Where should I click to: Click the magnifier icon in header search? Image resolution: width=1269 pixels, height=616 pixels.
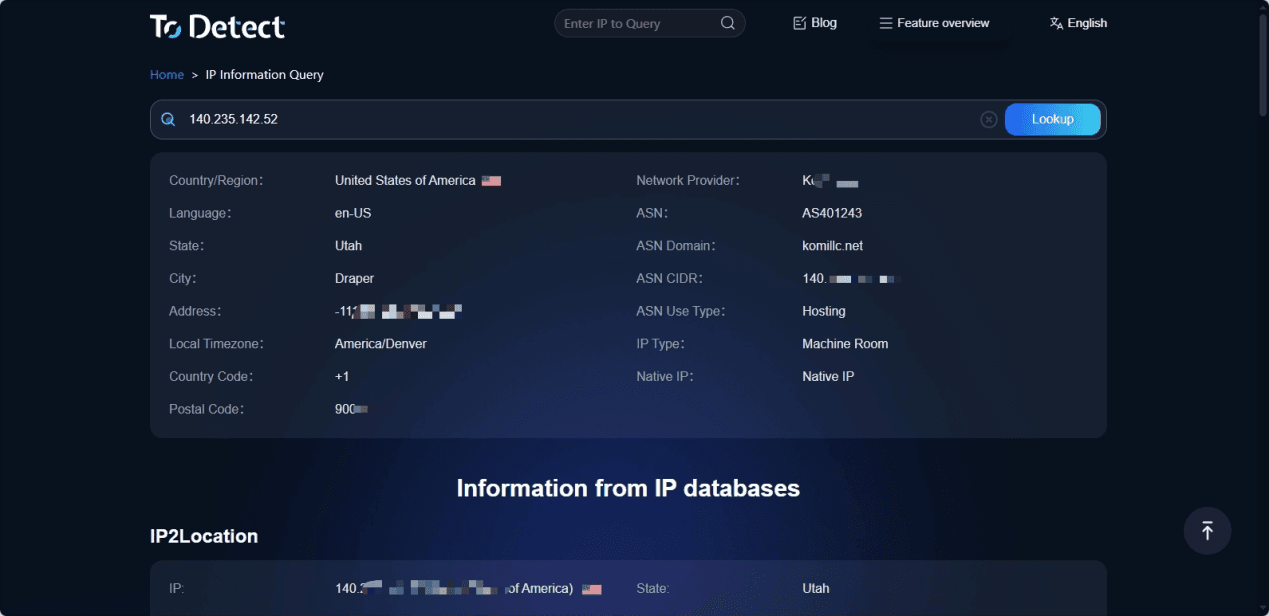728,23
